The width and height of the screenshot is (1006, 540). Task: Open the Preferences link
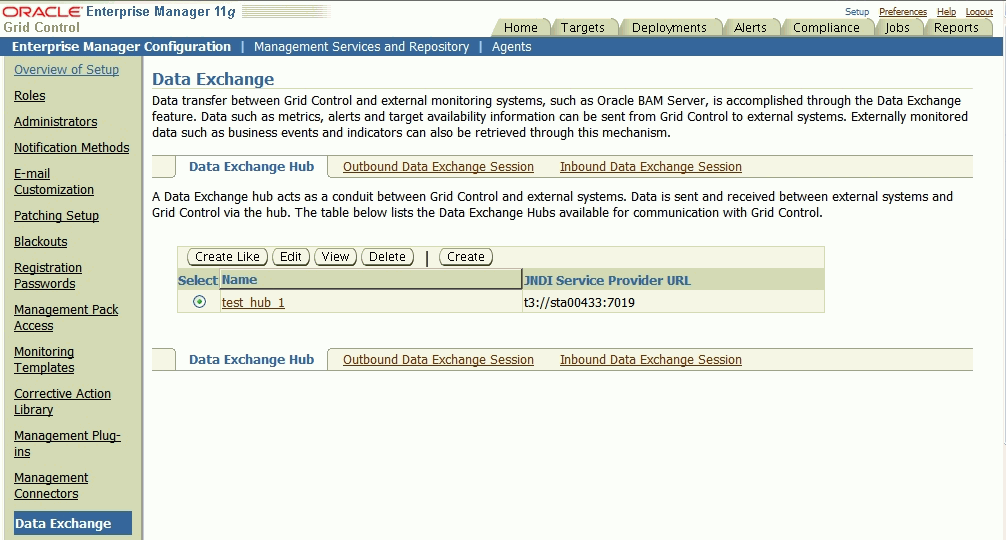(903, 12)
